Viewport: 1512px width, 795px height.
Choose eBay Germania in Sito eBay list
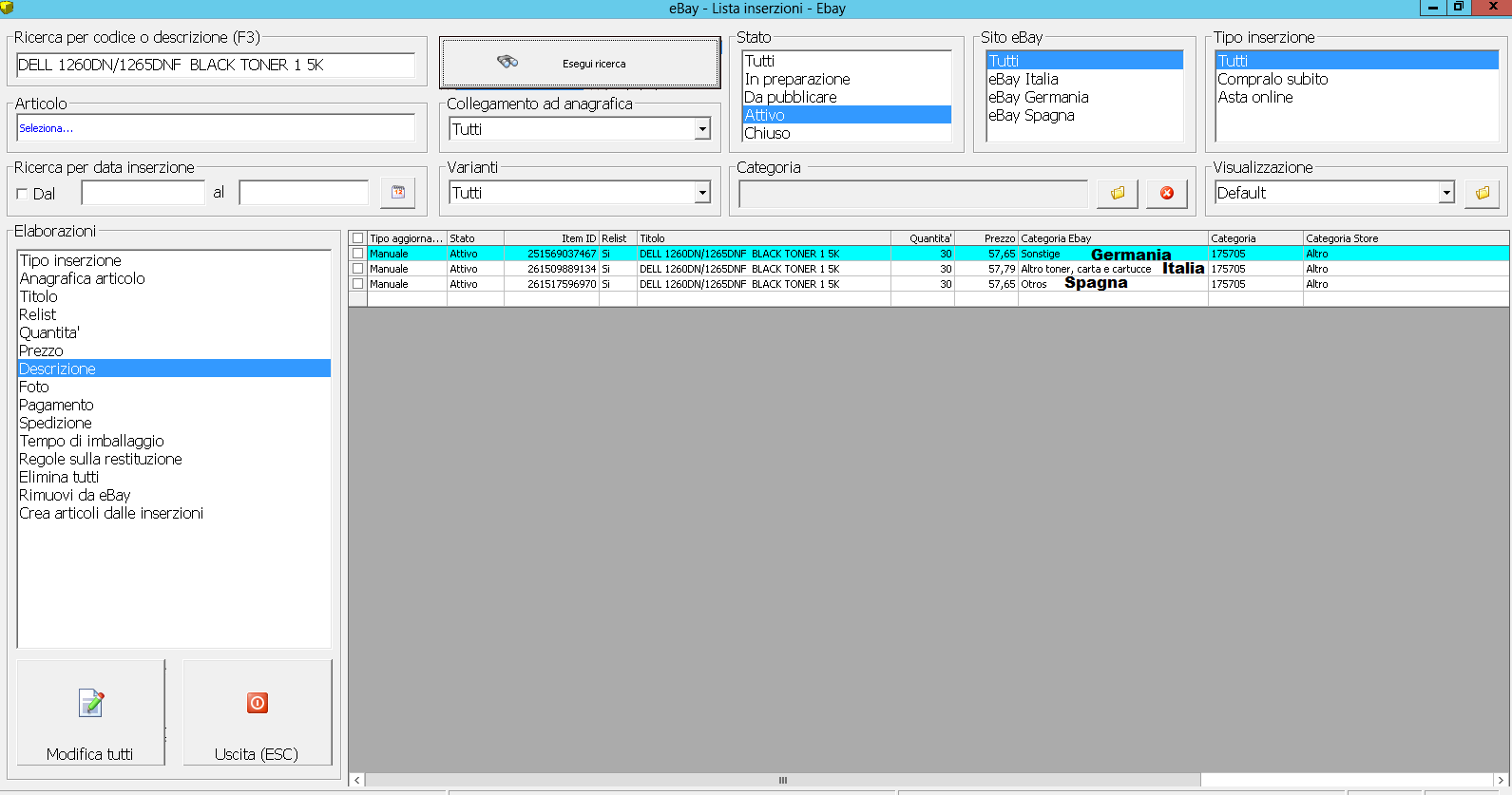pos(1085,97)
